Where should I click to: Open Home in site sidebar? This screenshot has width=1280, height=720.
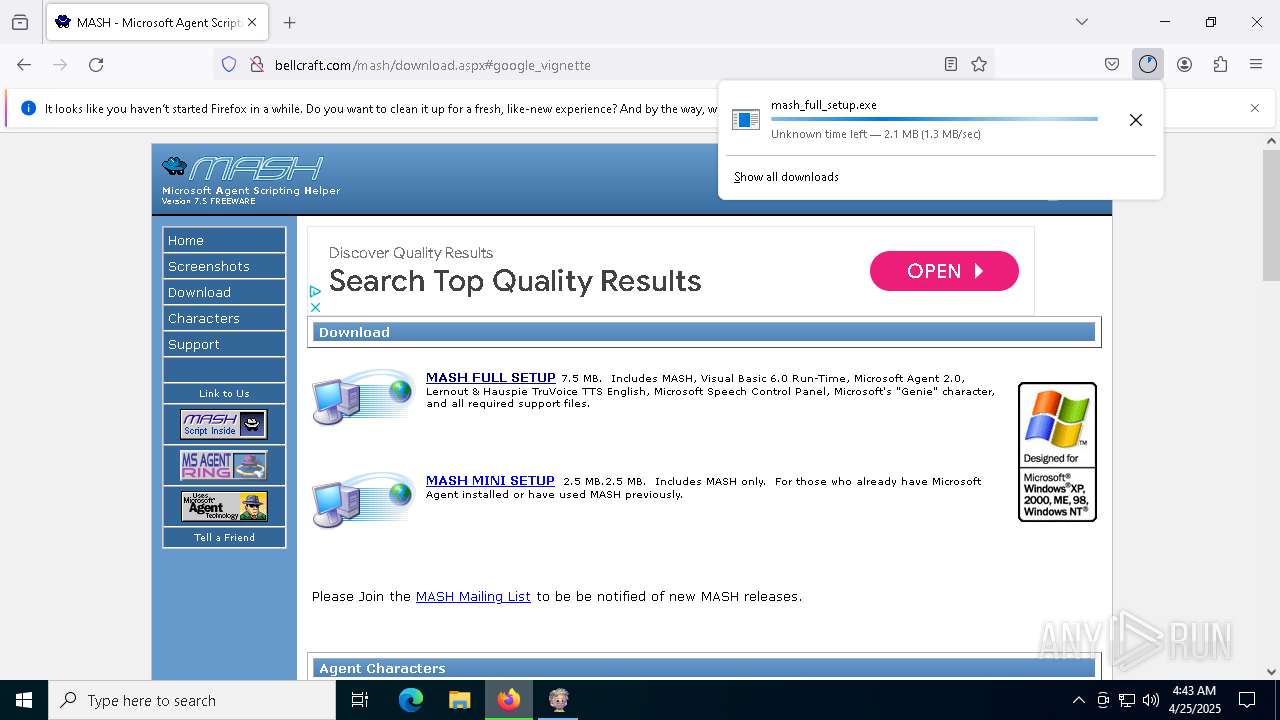[x=224, y=240]
